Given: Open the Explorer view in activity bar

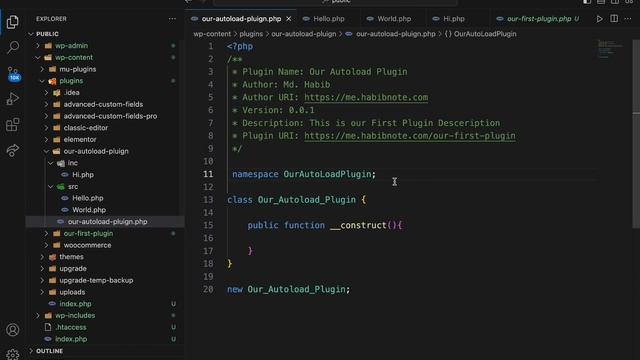Looking at the screenshot, I should click(x=13, y=22).
